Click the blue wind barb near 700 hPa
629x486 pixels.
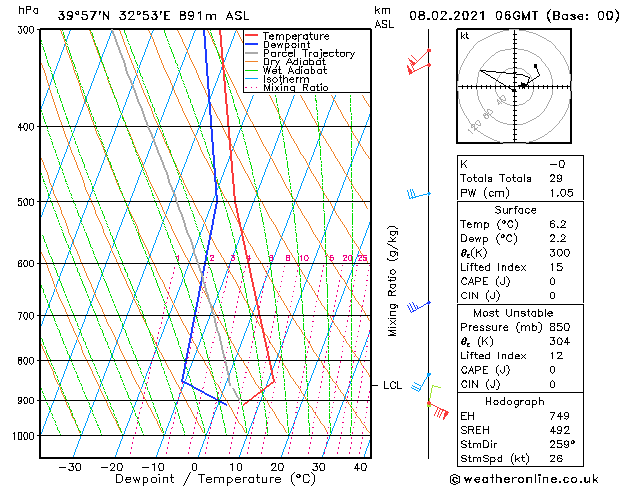point(419,307)
